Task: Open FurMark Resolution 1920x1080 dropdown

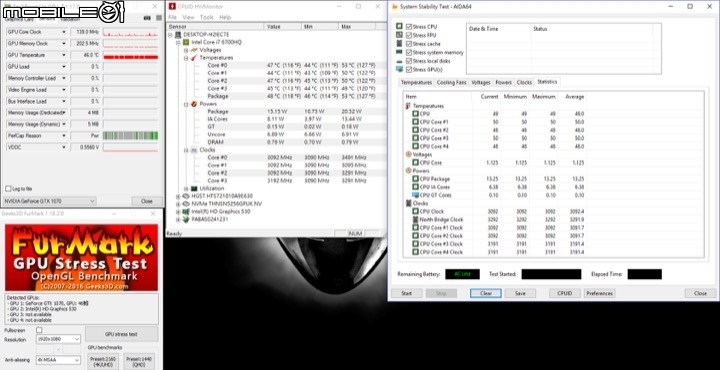Action: point(58,339)
